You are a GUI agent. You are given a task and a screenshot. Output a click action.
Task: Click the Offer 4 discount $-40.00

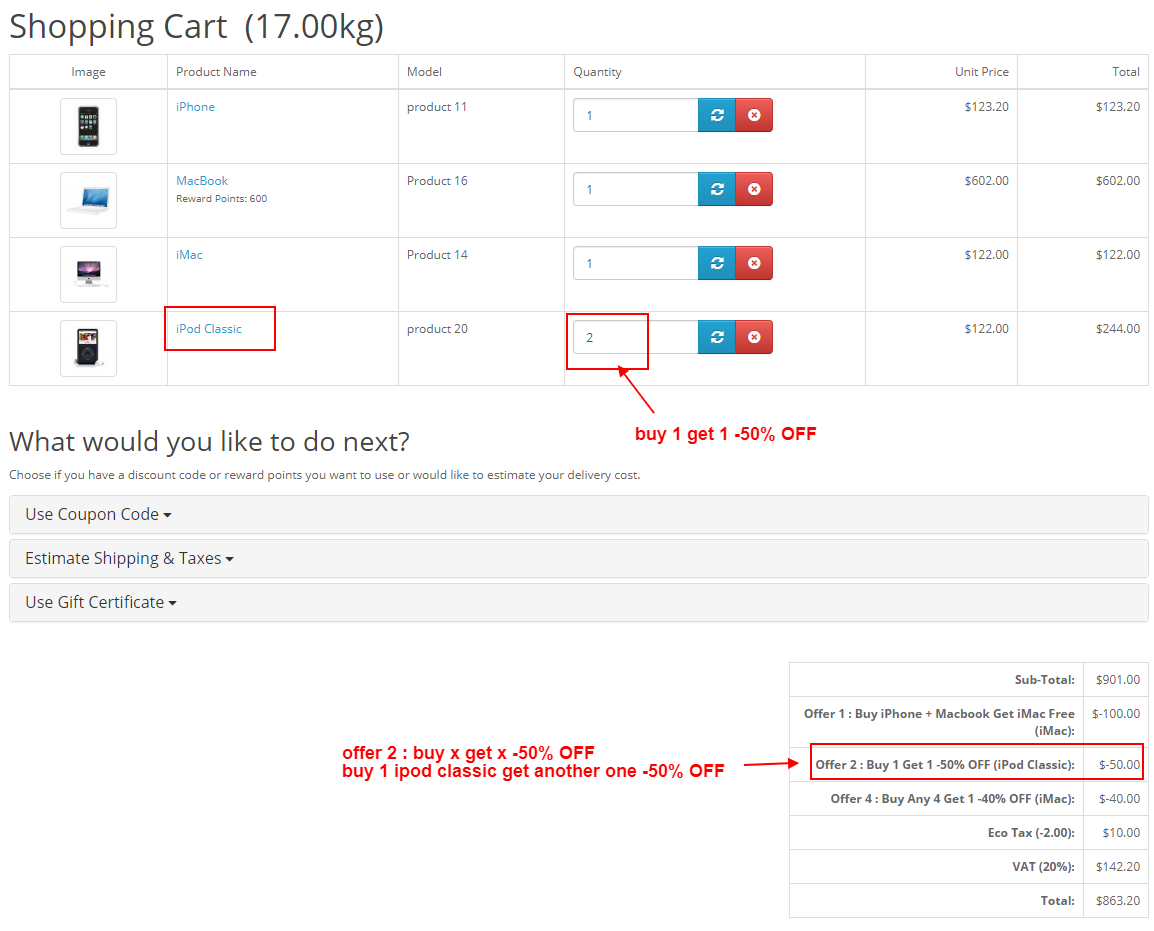pyautogui.click(x=1119, y=799)
